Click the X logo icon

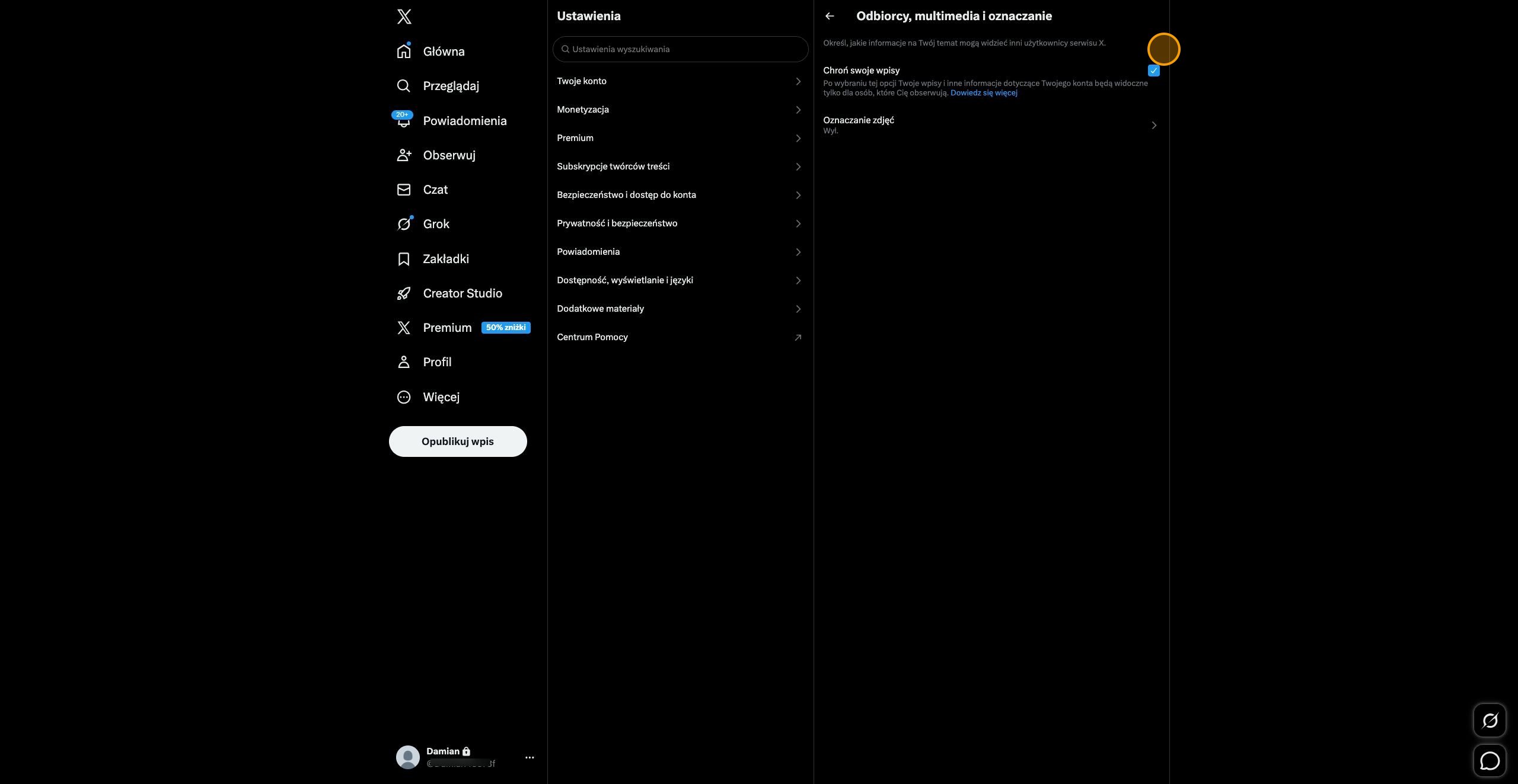[404, 17]
